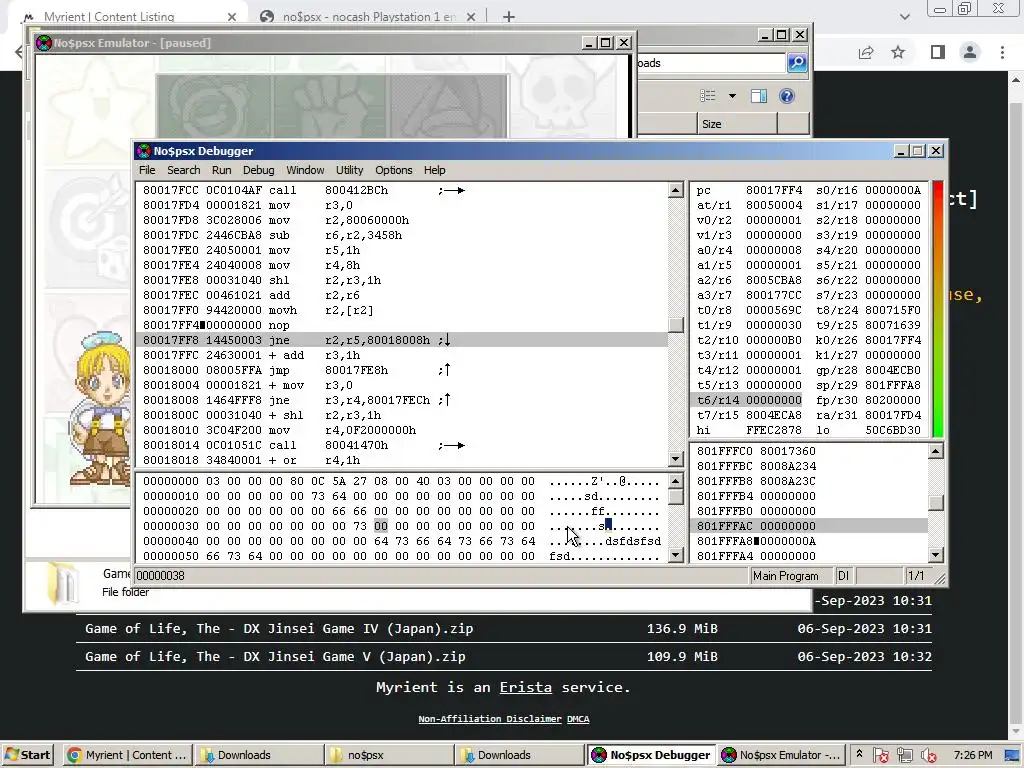The width and height of the screenshot is (1024, 768).
Task: Select disassembly line 80017FF8 jne
Action: [x=402, y=340]
